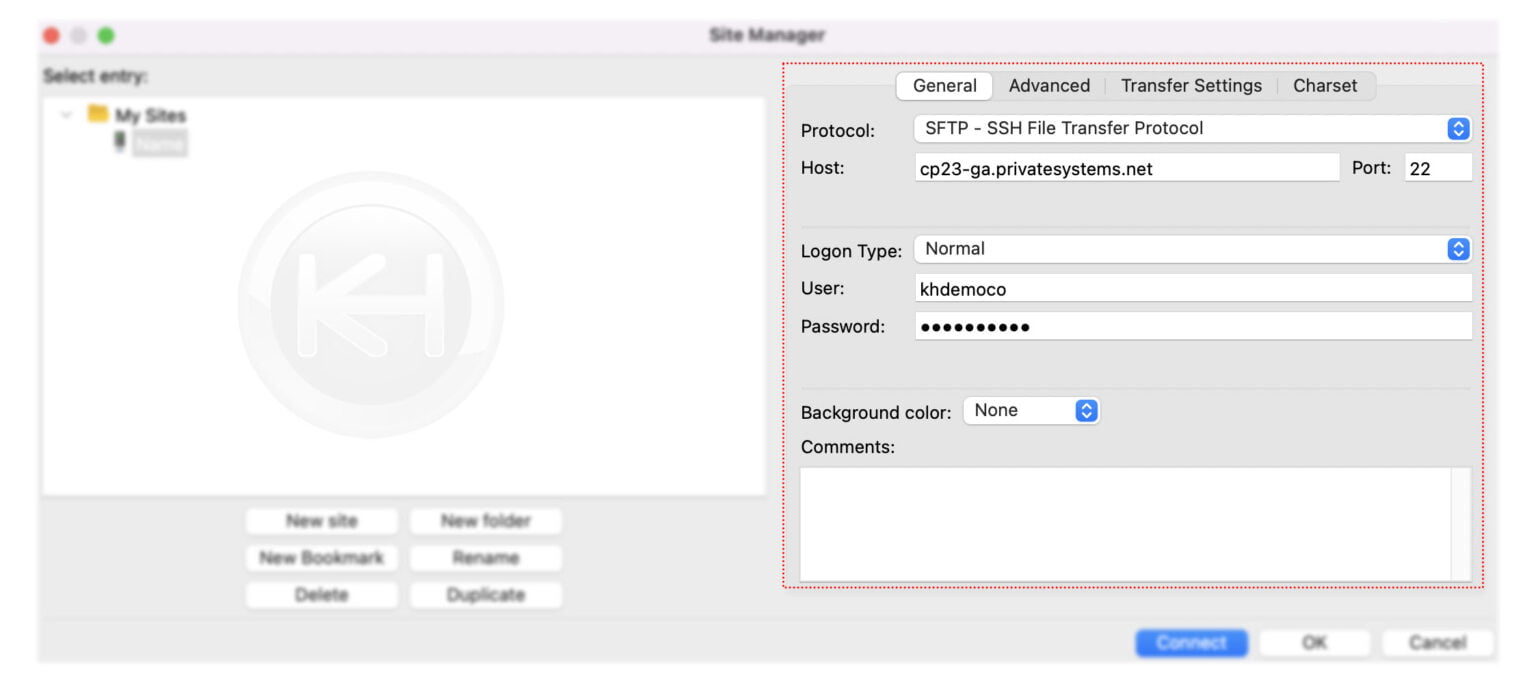Open the Transfer Settings tab
The image size is (1536, 683).
point(1190,86)
